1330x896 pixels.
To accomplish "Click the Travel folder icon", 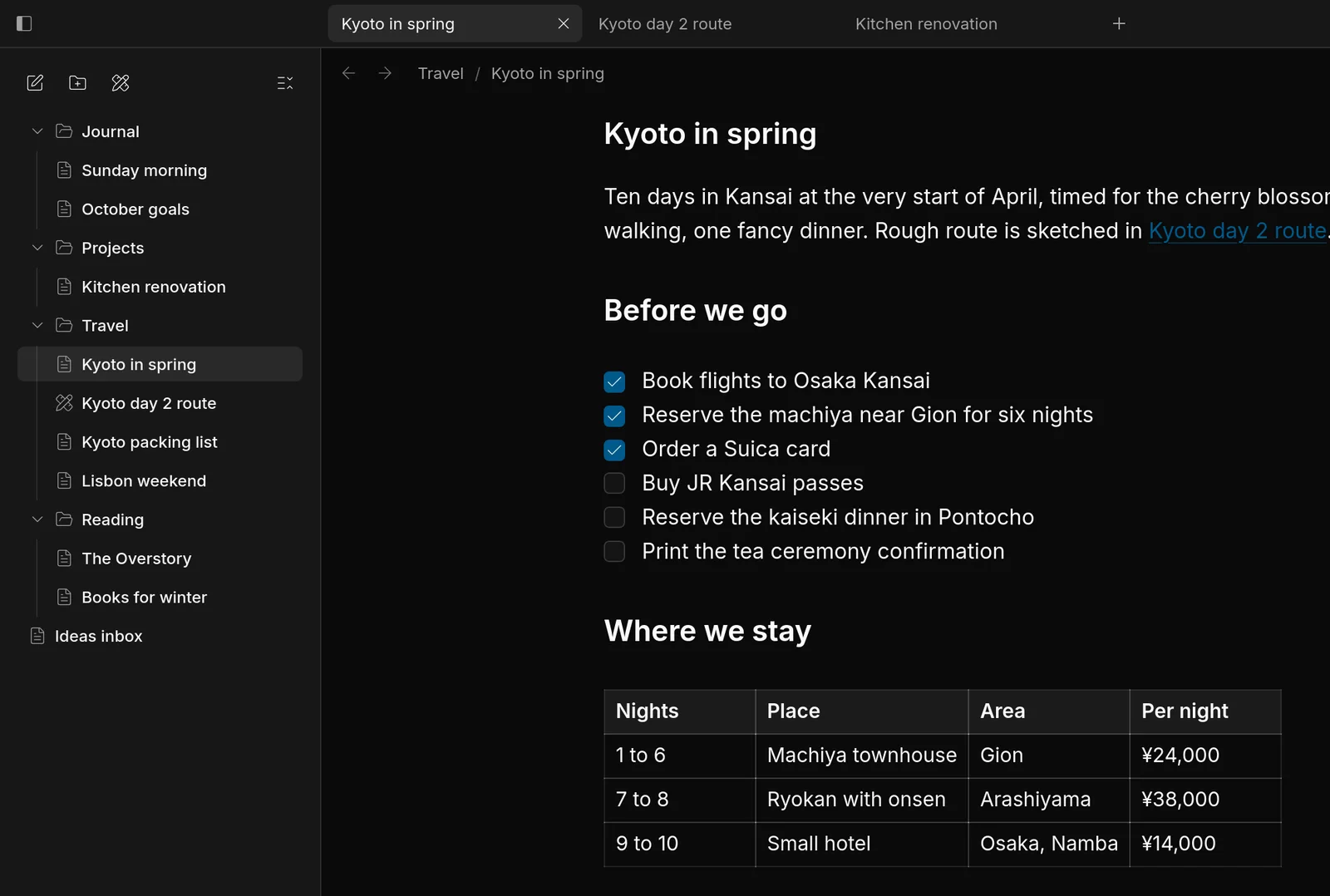I will click(64, 324).
